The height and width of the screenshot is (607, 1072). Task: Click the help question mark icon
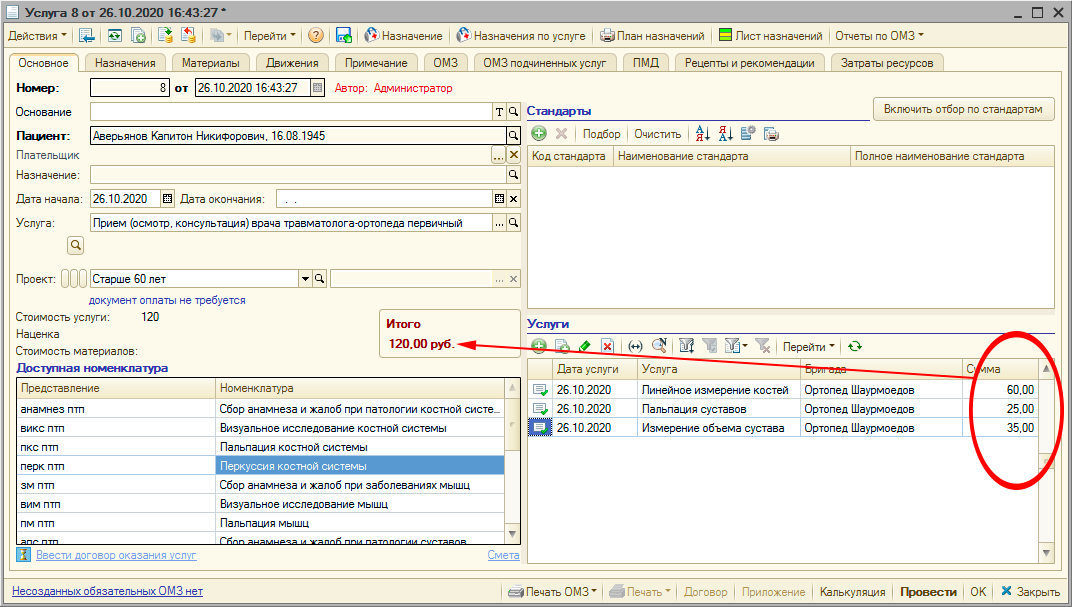point(316,36)
